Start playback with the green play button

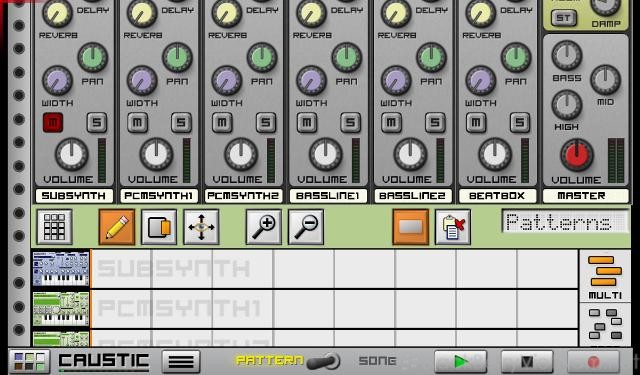[x=461, y=362]
